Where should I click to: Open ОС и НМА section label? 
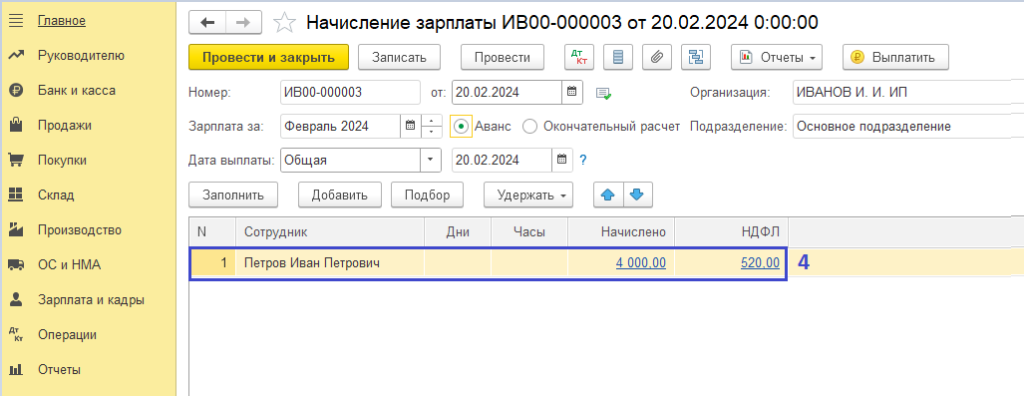tap(69, 265)
